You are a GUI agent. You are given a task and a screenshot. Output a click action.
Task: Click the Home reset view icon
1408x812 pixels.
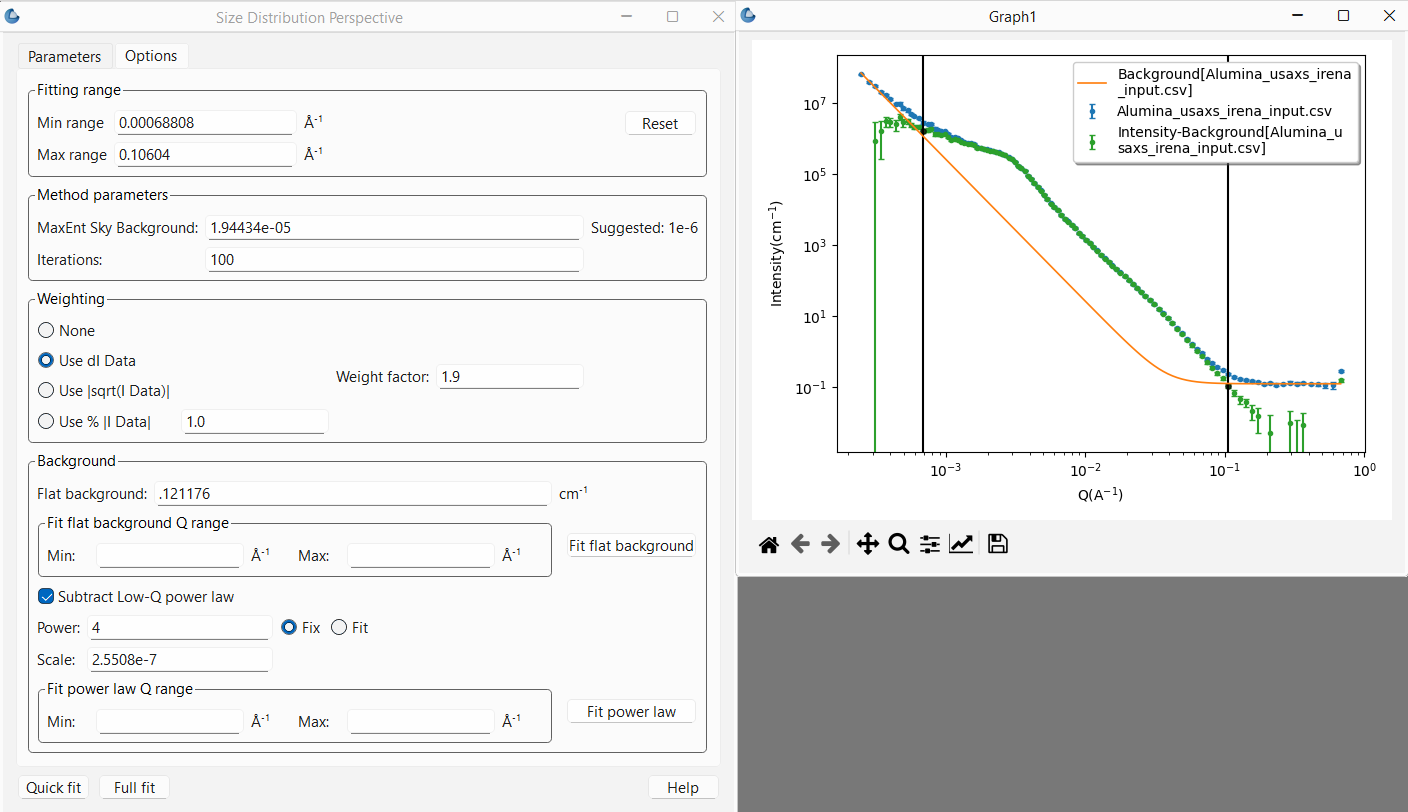tap(769, 544)
